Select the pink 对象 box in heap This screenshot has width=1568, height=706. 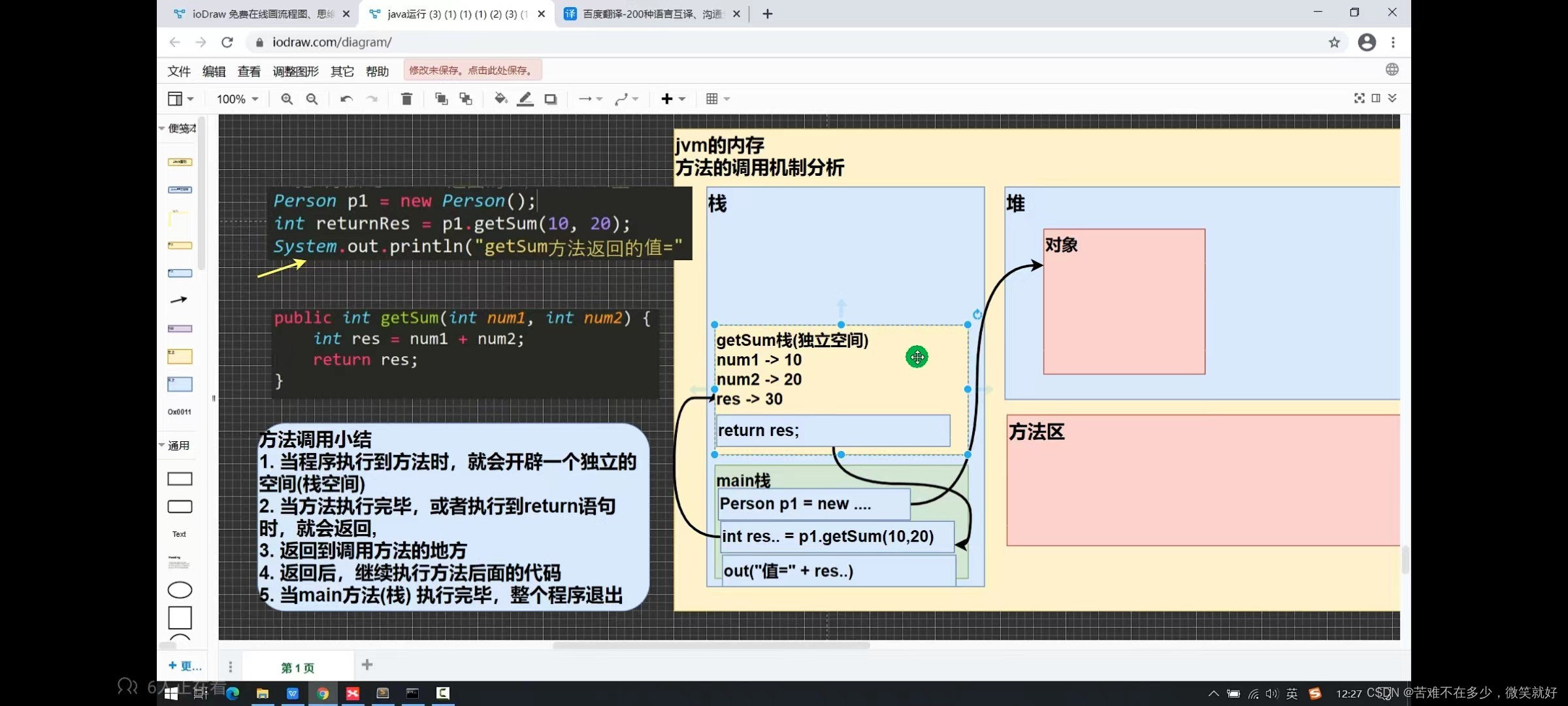1124,301
